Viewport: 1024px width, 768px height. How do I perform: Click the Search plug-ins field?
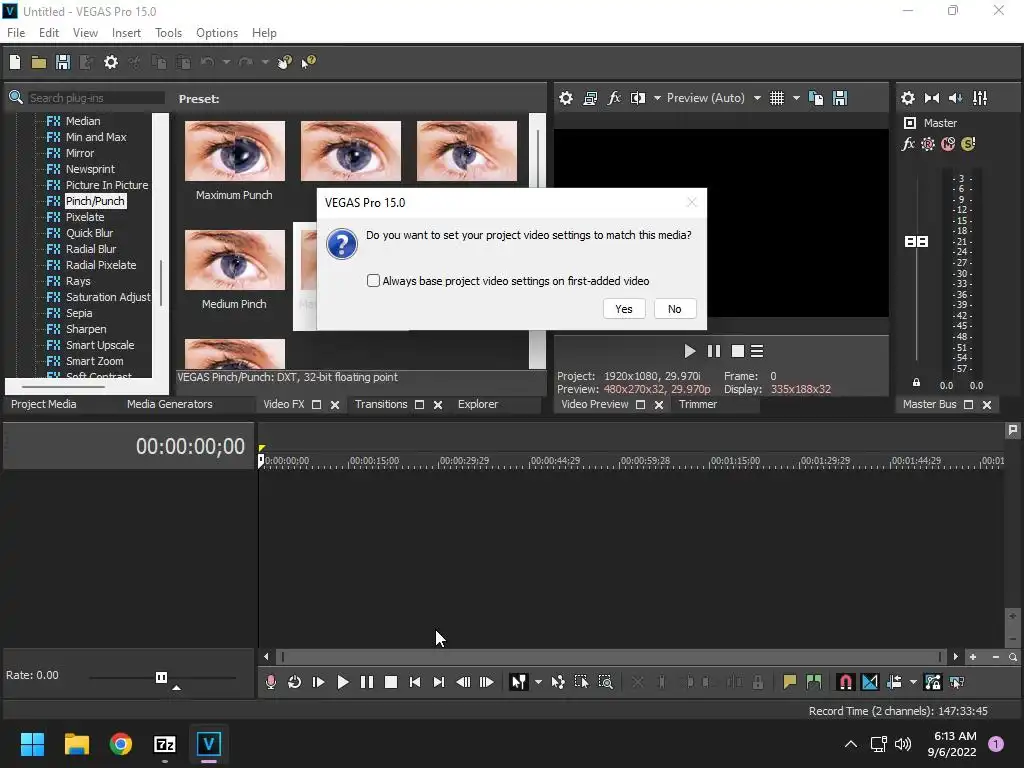95,98
